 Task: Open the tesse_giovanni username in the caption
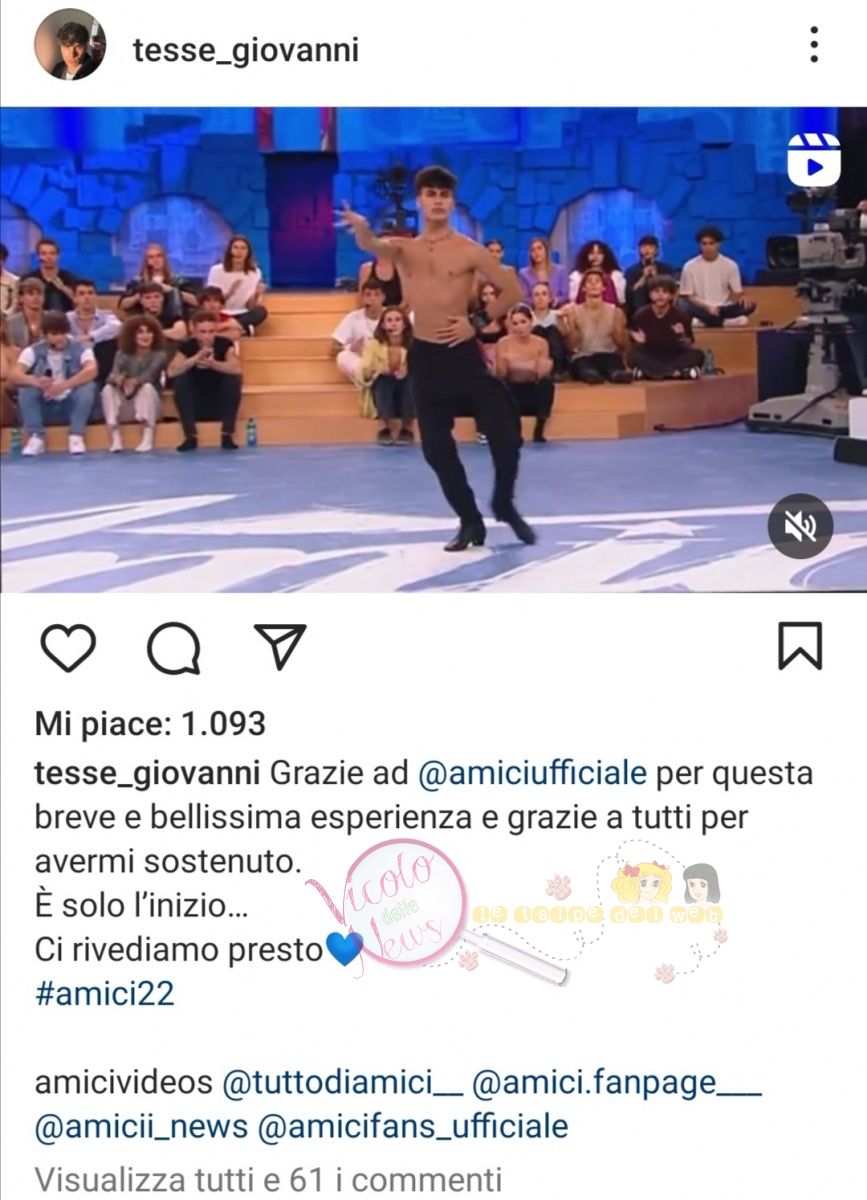point(147,774)
